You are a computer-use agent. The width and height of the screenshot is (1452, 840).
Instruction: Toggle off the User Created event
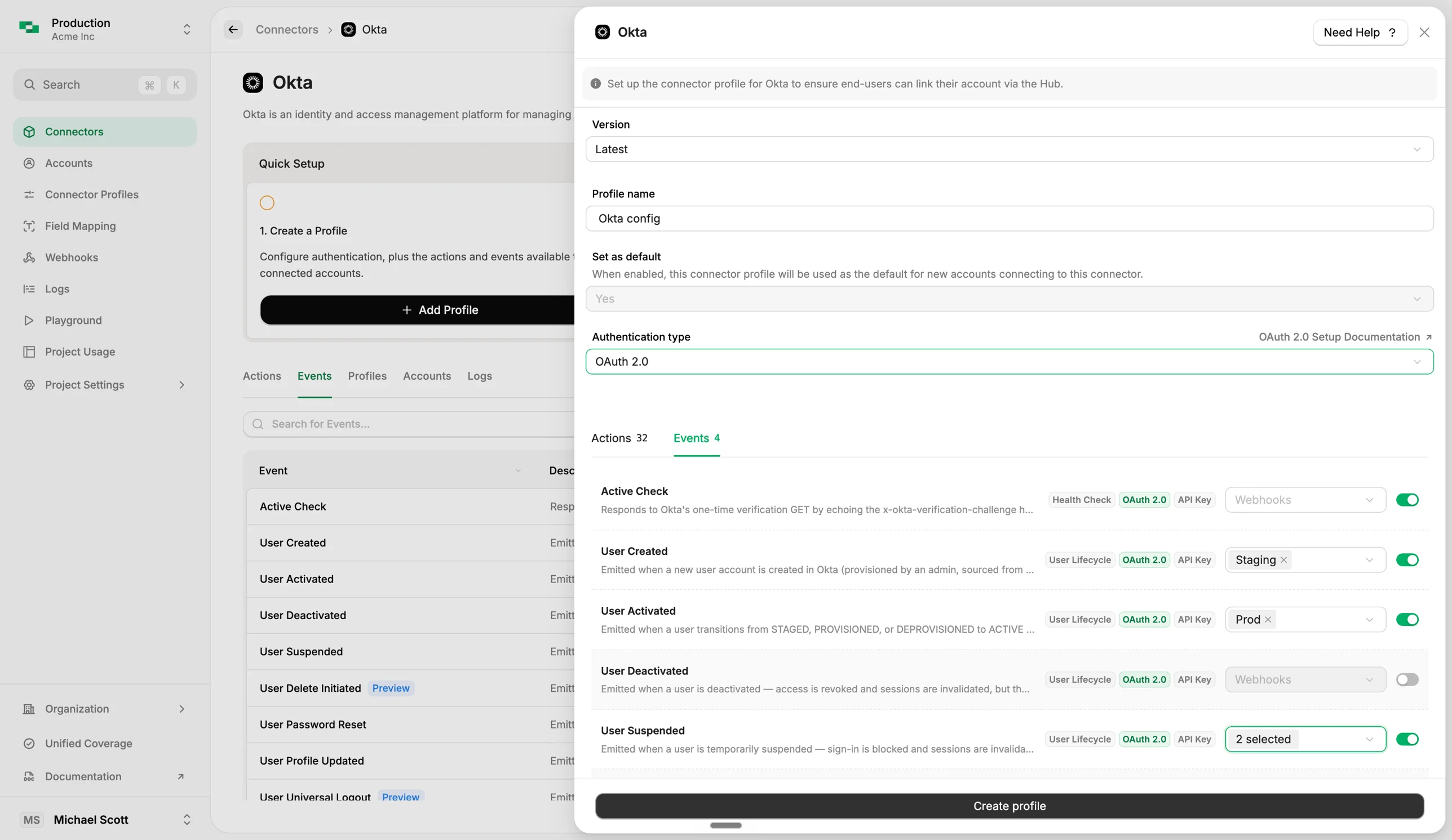(x=1406, y=560)
